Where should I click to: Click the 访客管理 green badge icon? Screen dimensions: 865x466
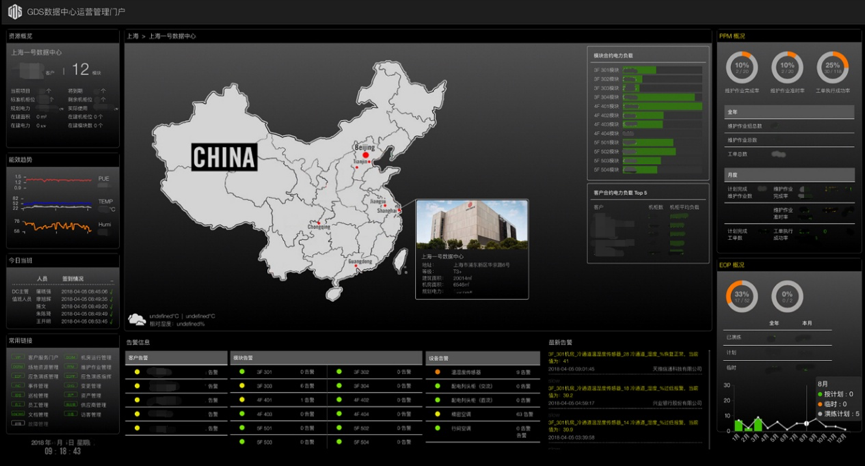[71, 414]
